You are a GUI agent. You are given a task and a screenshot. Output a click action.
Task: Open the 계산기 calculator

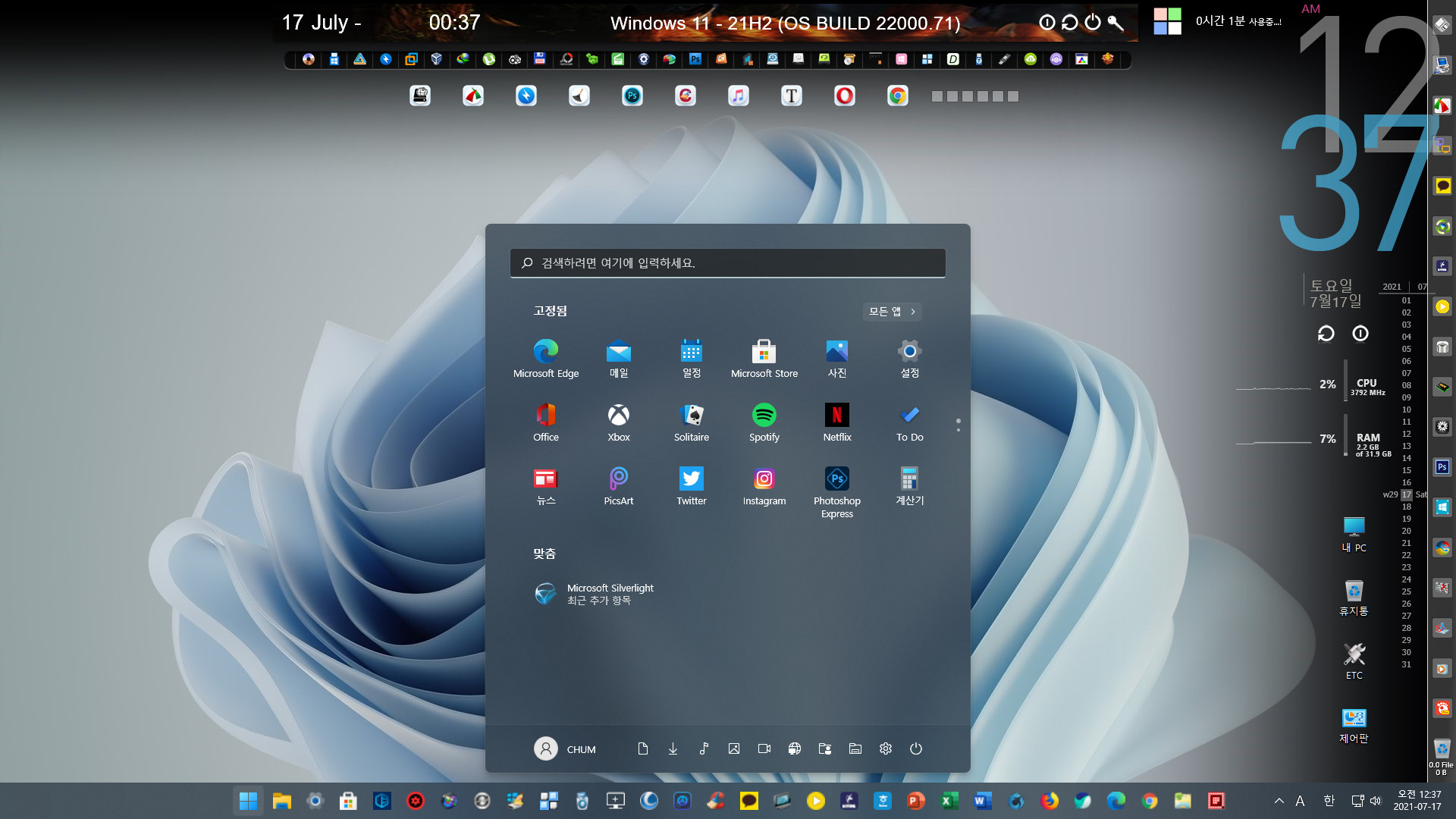(910, 486)
